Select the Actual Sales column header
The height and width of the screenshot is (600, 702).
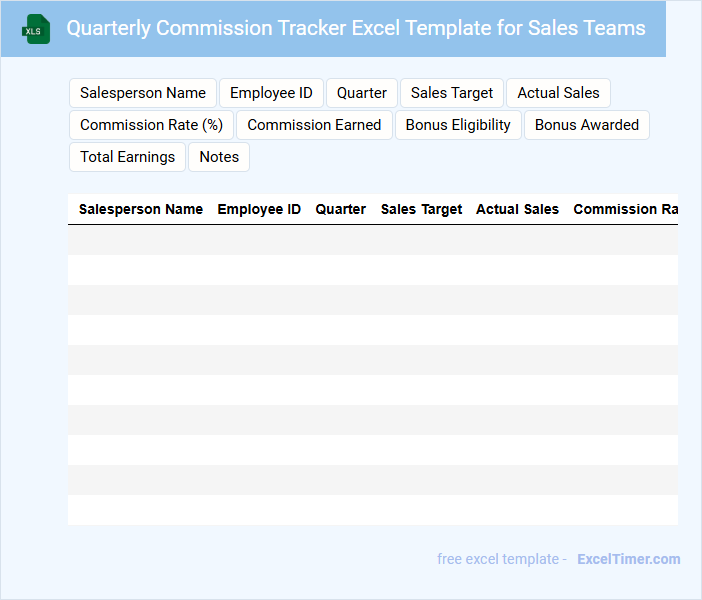click(x=517, y=209)
